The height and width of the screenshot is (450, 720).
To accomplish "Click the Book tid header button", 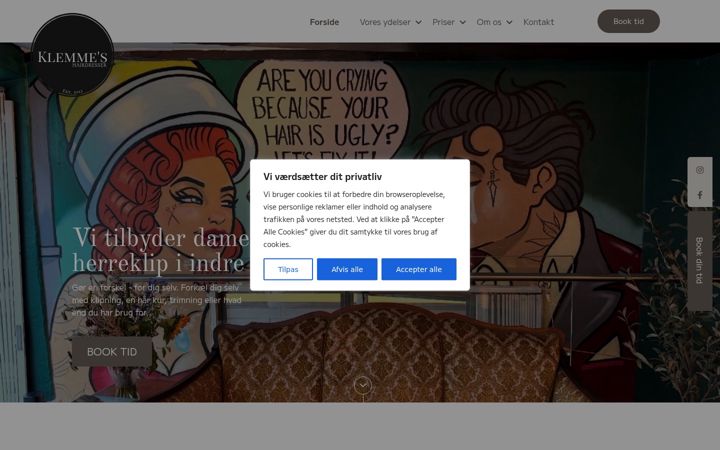I will coord(629,21).
